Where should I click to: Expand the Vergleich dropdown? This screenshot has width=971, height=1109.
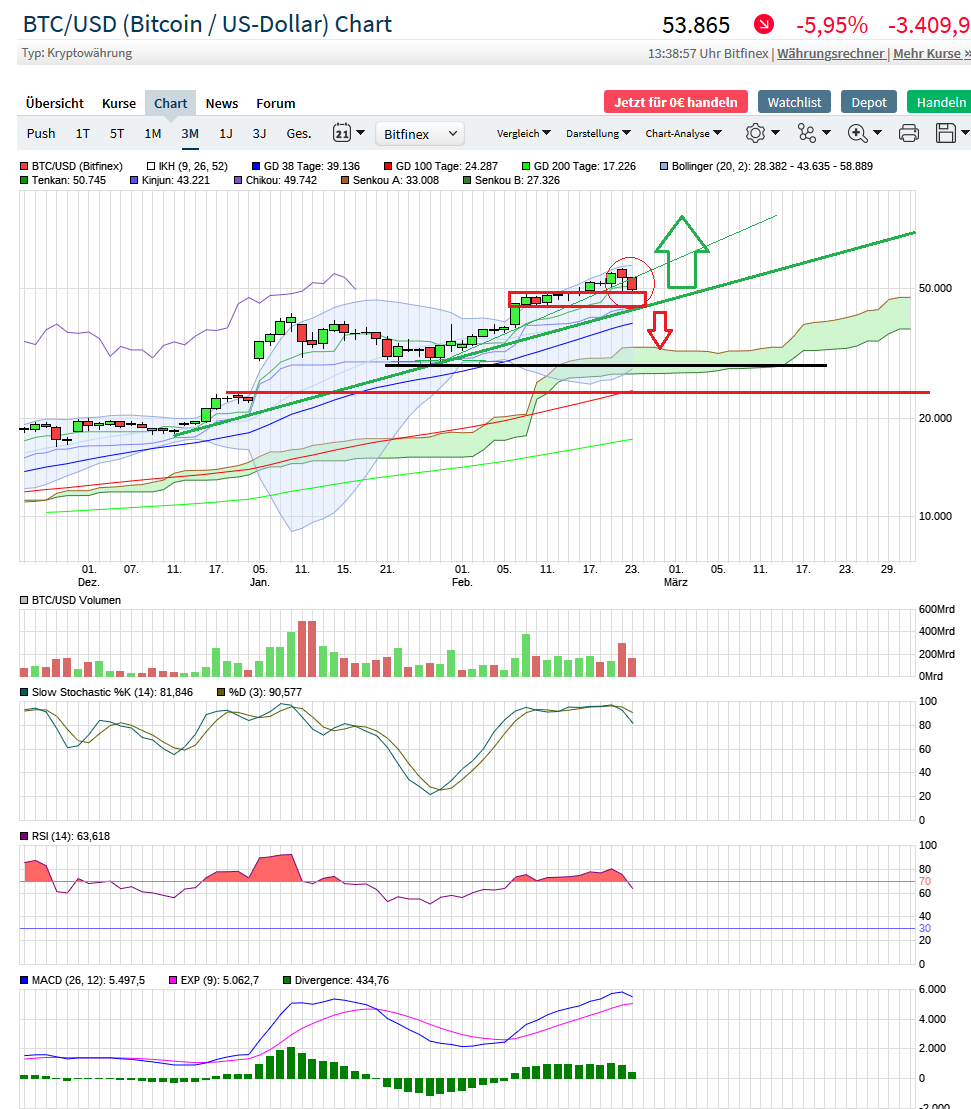click(x=523, y=133)
